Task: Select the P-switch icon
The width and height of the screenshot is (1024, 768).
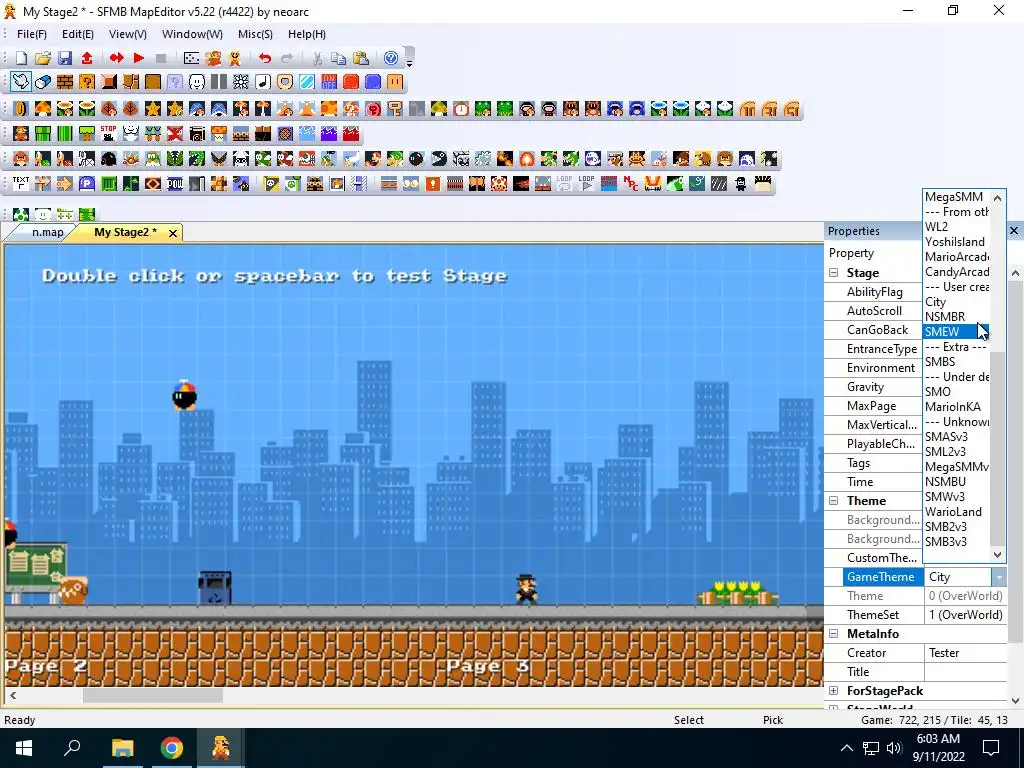Action: click(87, 184)
